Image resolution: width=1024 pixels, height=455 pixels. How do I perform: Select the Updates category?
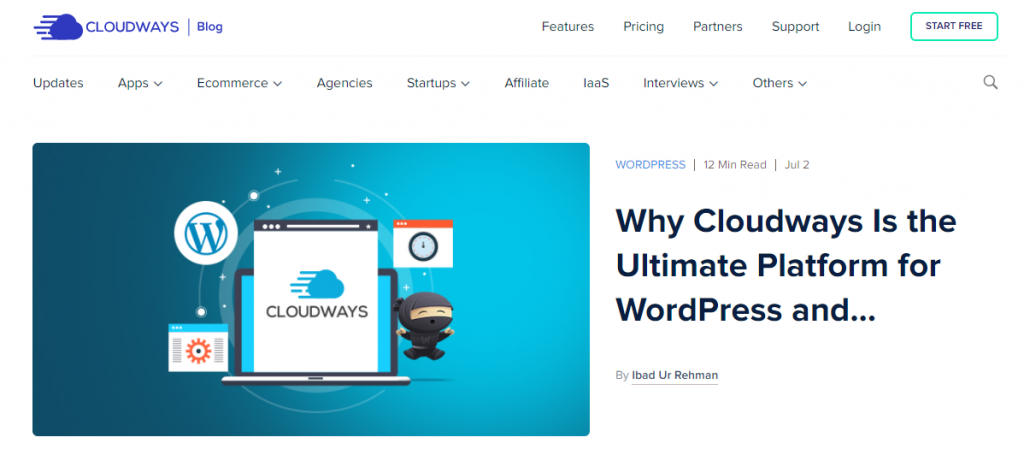pos(58,83)
